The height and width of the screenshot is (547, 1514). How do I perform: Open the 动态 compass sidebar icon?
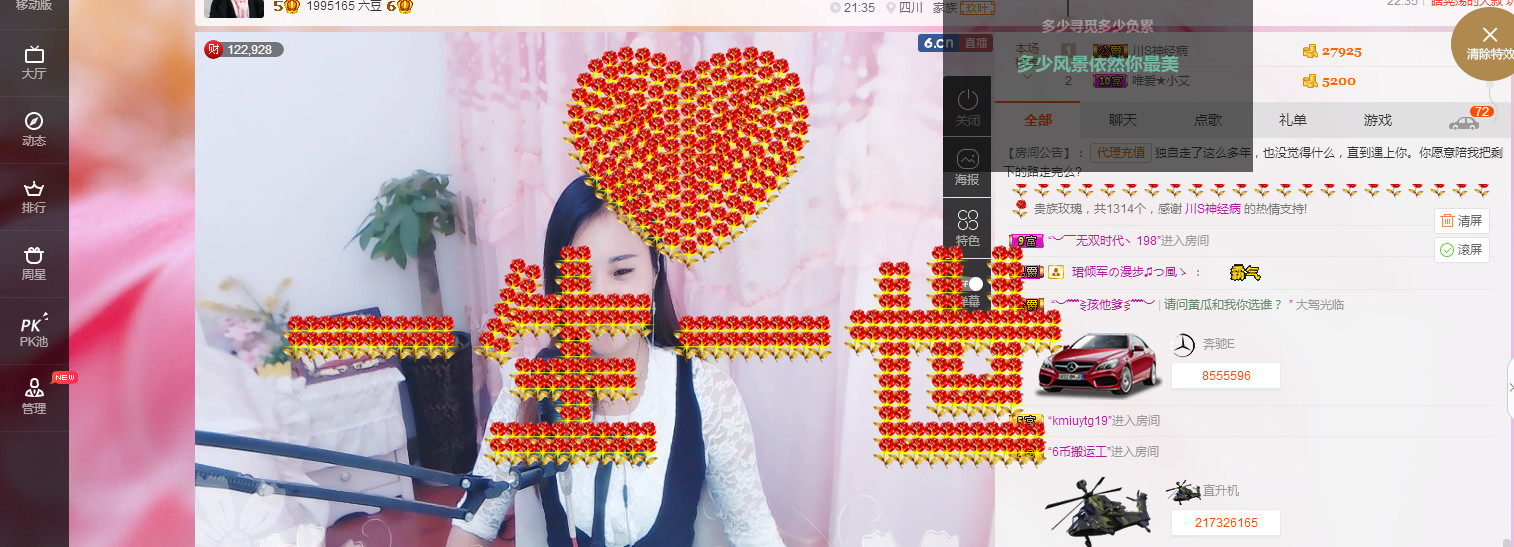point(34,129)
